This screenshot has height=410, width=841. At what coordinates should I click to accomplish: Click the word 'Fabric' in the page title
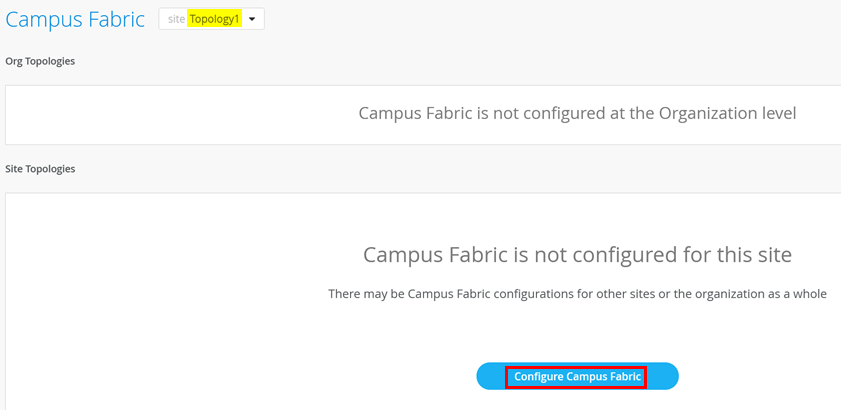113,19
